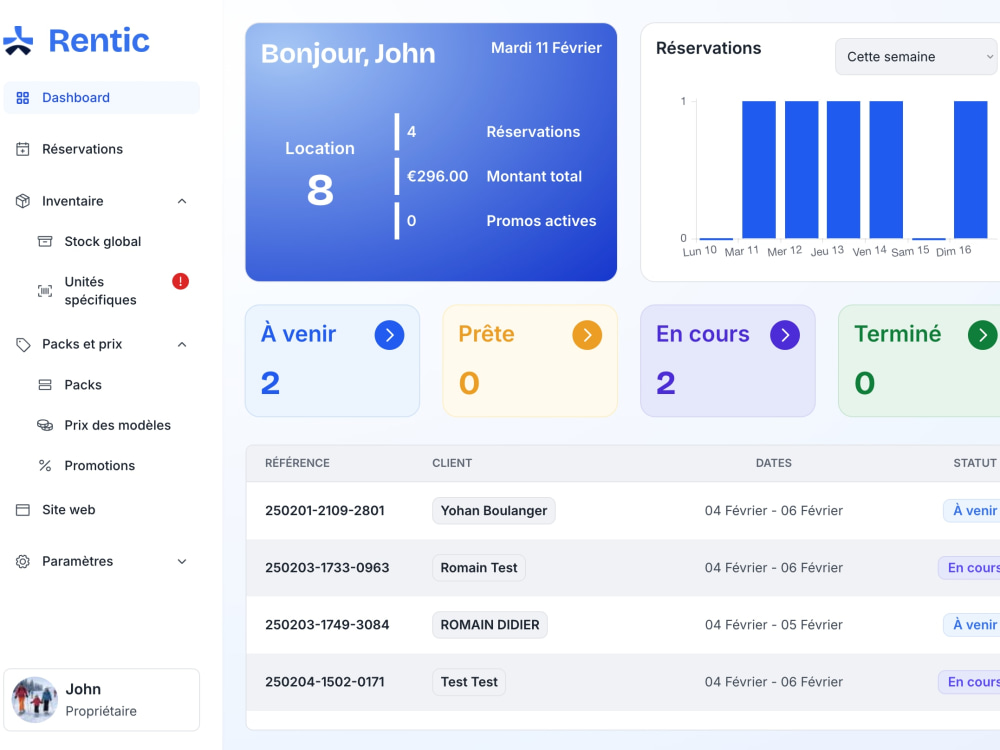Screen dimensions: 1000x750
Task: Click the STATUT column header
Action: tap(975, 463)
